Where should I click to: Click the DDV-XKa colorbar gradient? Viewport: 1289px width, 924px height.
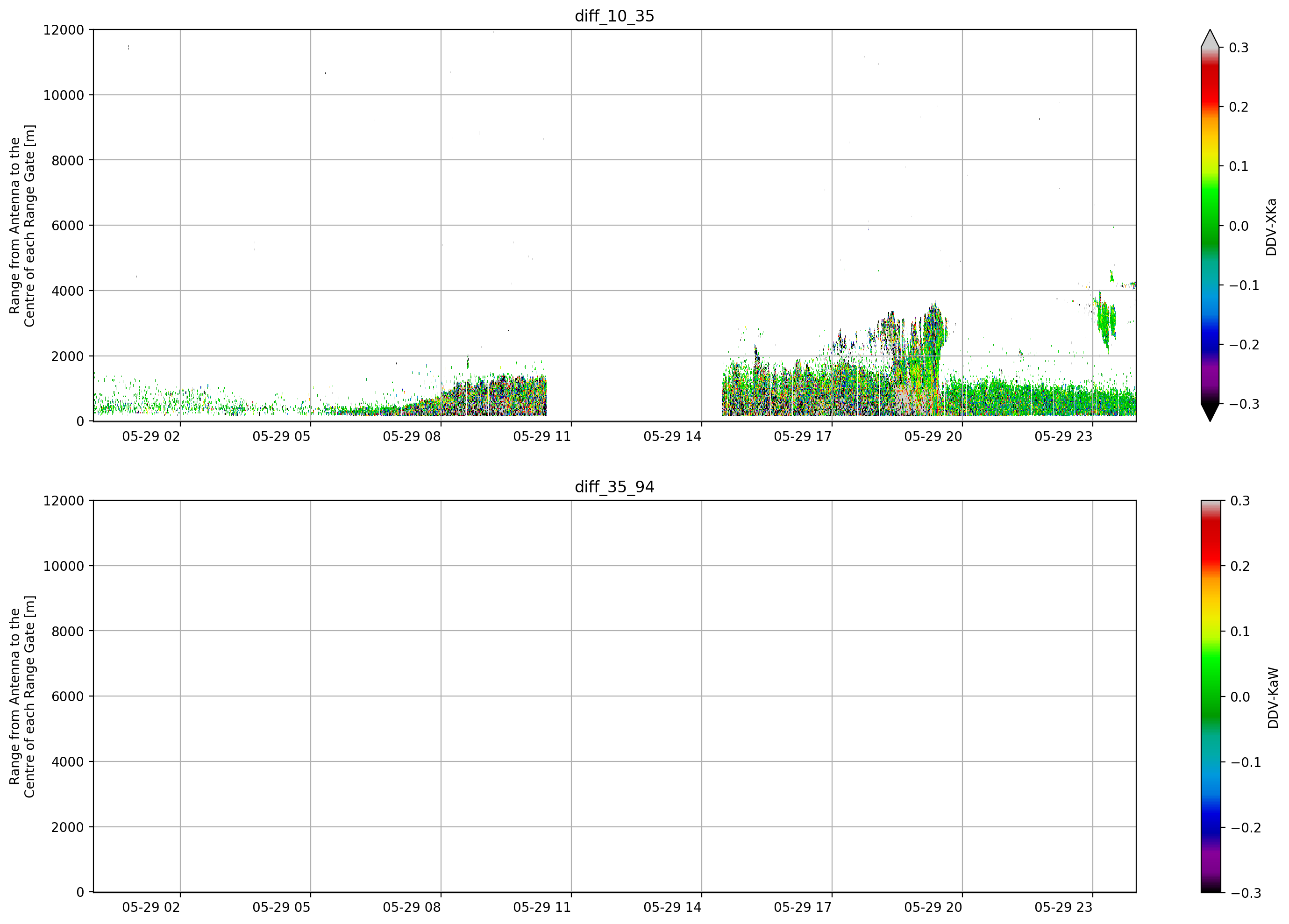click(1210, 226)
